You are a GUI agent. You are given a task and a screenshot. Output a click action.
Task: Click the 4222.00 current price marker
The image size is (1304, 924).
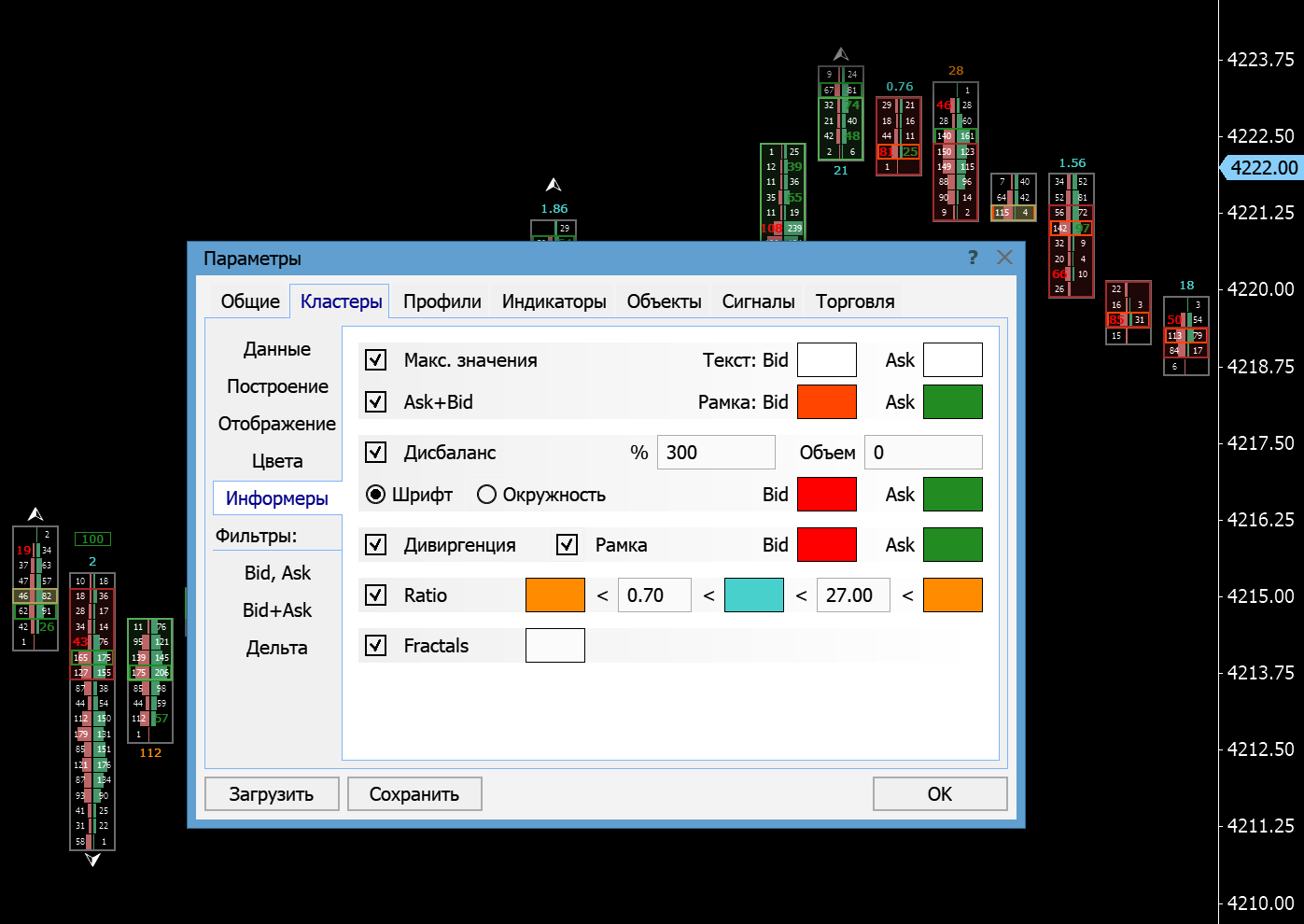pos(1263,168)
